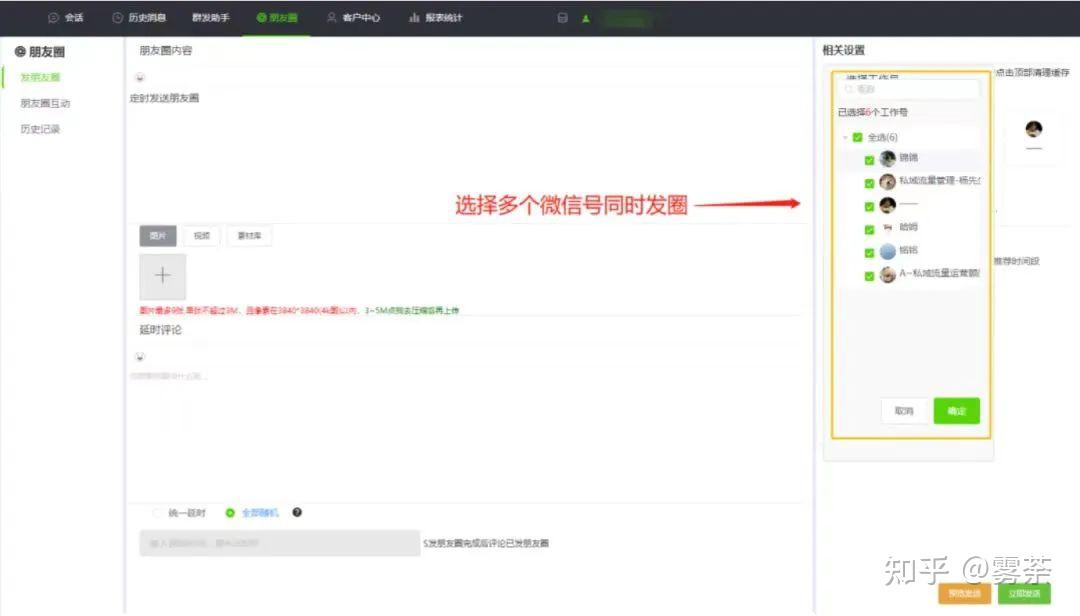Click the 点击顶部清理缓存 hint text
The image size is (1080, 616).
pos(1032,72)
